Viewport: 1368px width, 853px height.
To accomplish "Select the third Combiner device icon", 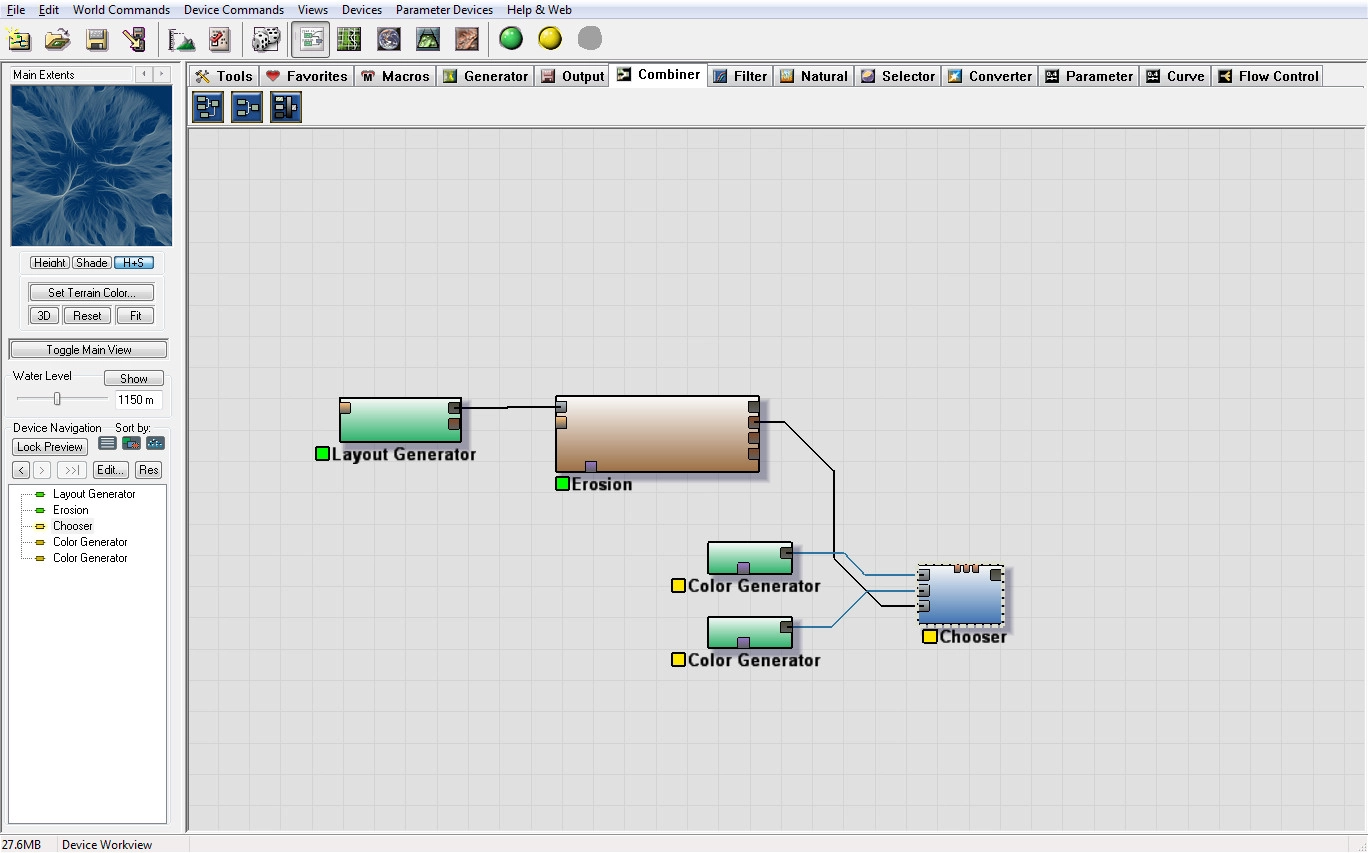I will tap(286, 107).
